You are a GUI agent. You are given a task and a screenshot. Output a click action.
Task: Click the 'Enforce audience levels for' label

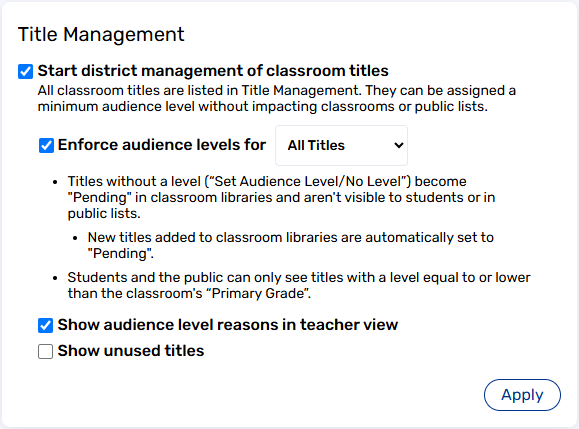[x=162, y=145]
